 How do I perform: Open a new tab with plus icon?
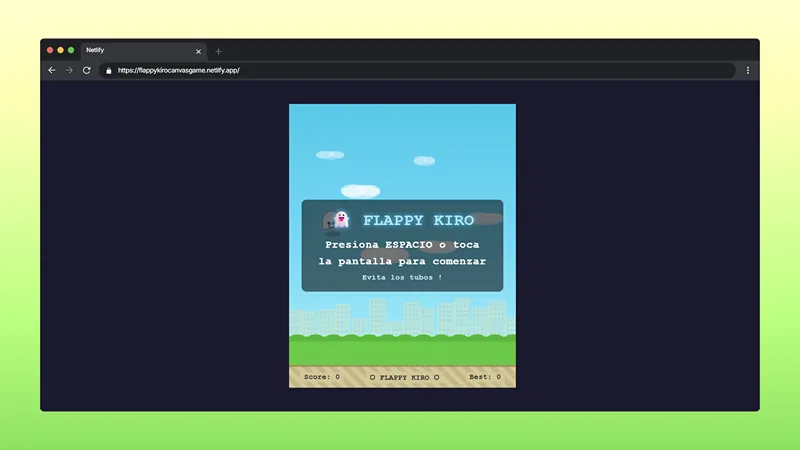(x=218, y=52)
